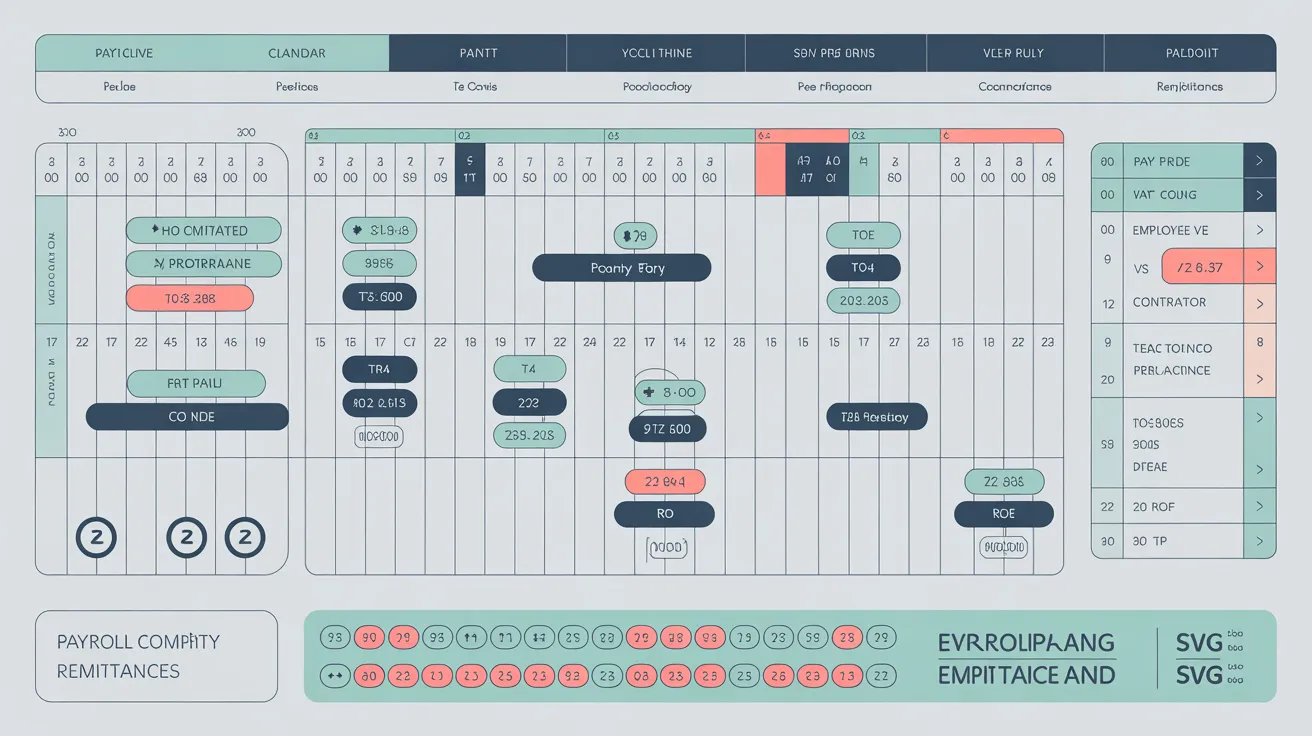This screenshot has width=1312, height=736.
Task: Click the rightmost circled 2 badge
Action: tap(244, 537)
